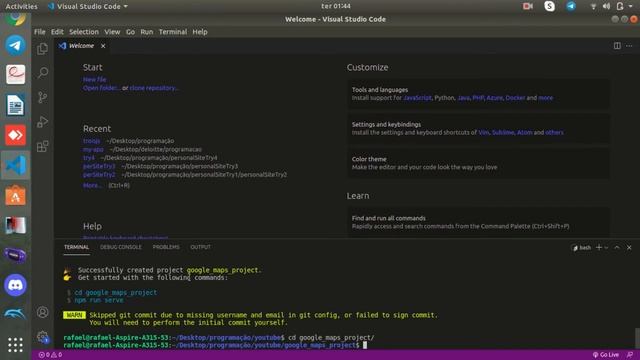Open the Help menu

[x=200, y=32]
